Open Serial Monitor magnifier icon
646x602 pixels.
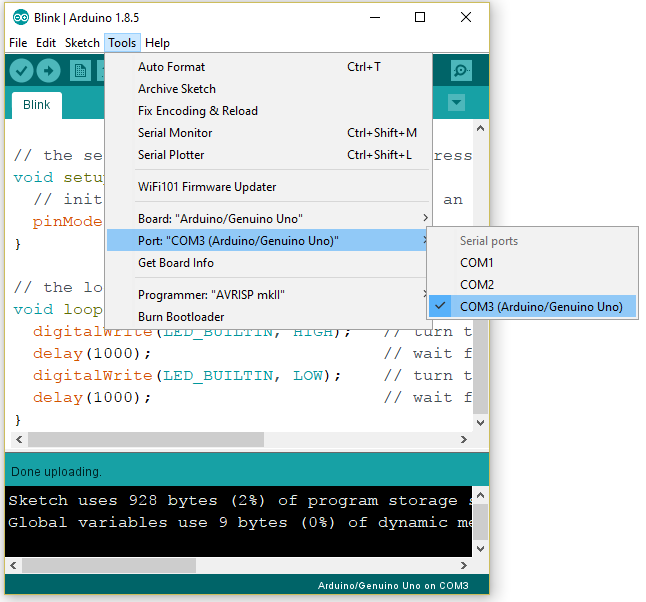tap(461, 70)
